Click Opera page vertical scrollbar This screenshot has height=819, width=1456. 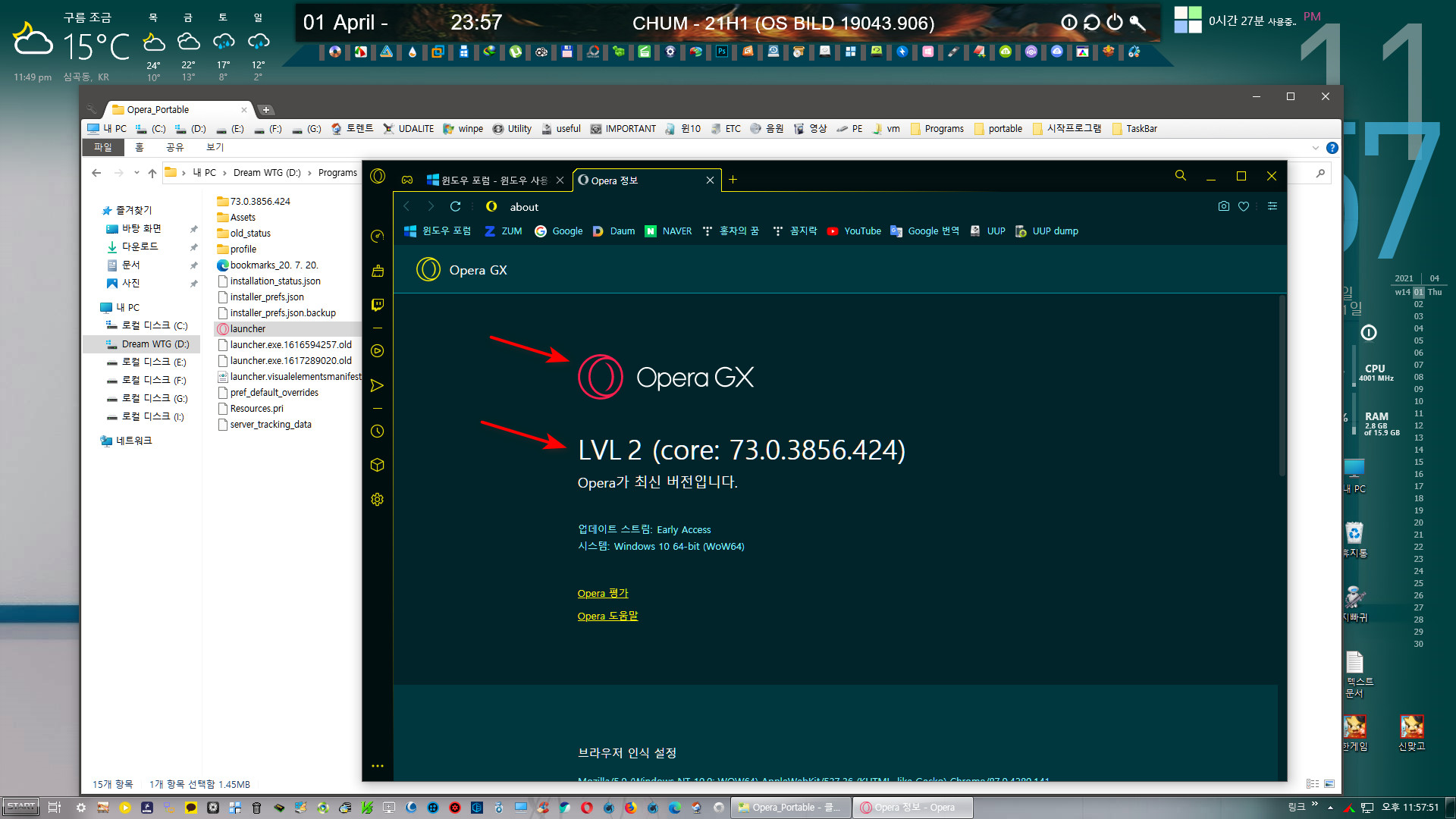coord(1282,387)
